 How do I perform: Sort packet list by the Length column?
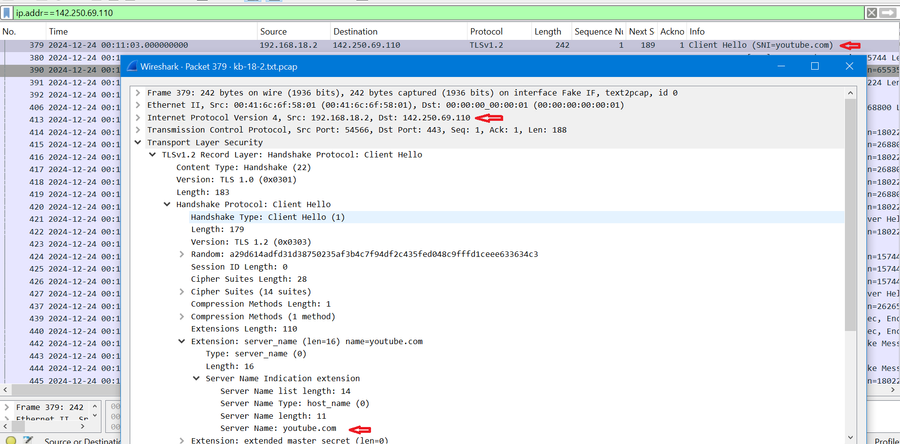[x=551, y=32]
